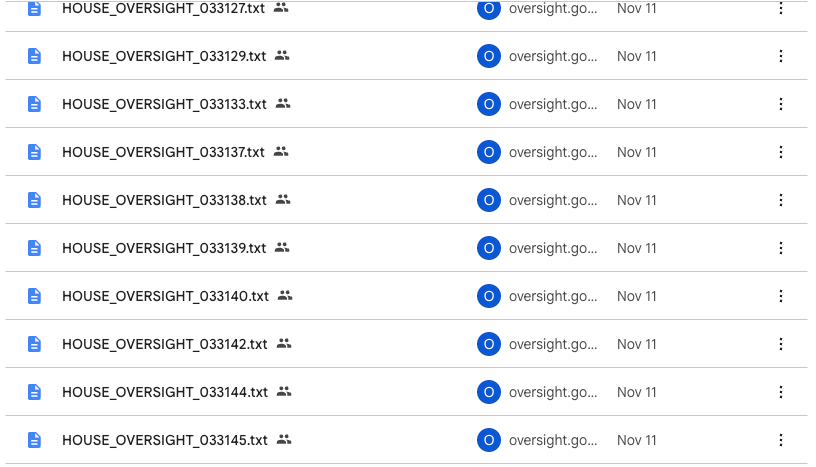
Task: Click the file icon for HOUSE_OVERSIGHT_033129.txt
Action: pos(35,56)
